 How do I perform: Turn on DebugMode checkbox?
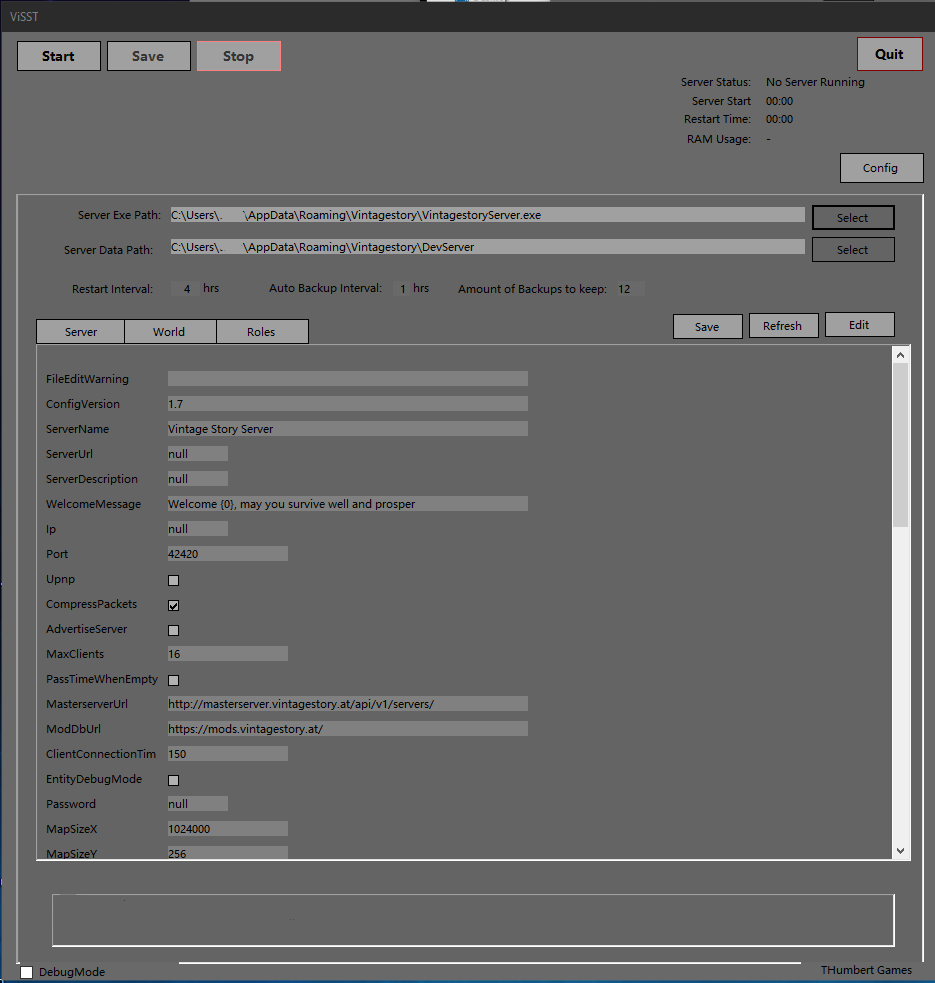pos(27,972)
